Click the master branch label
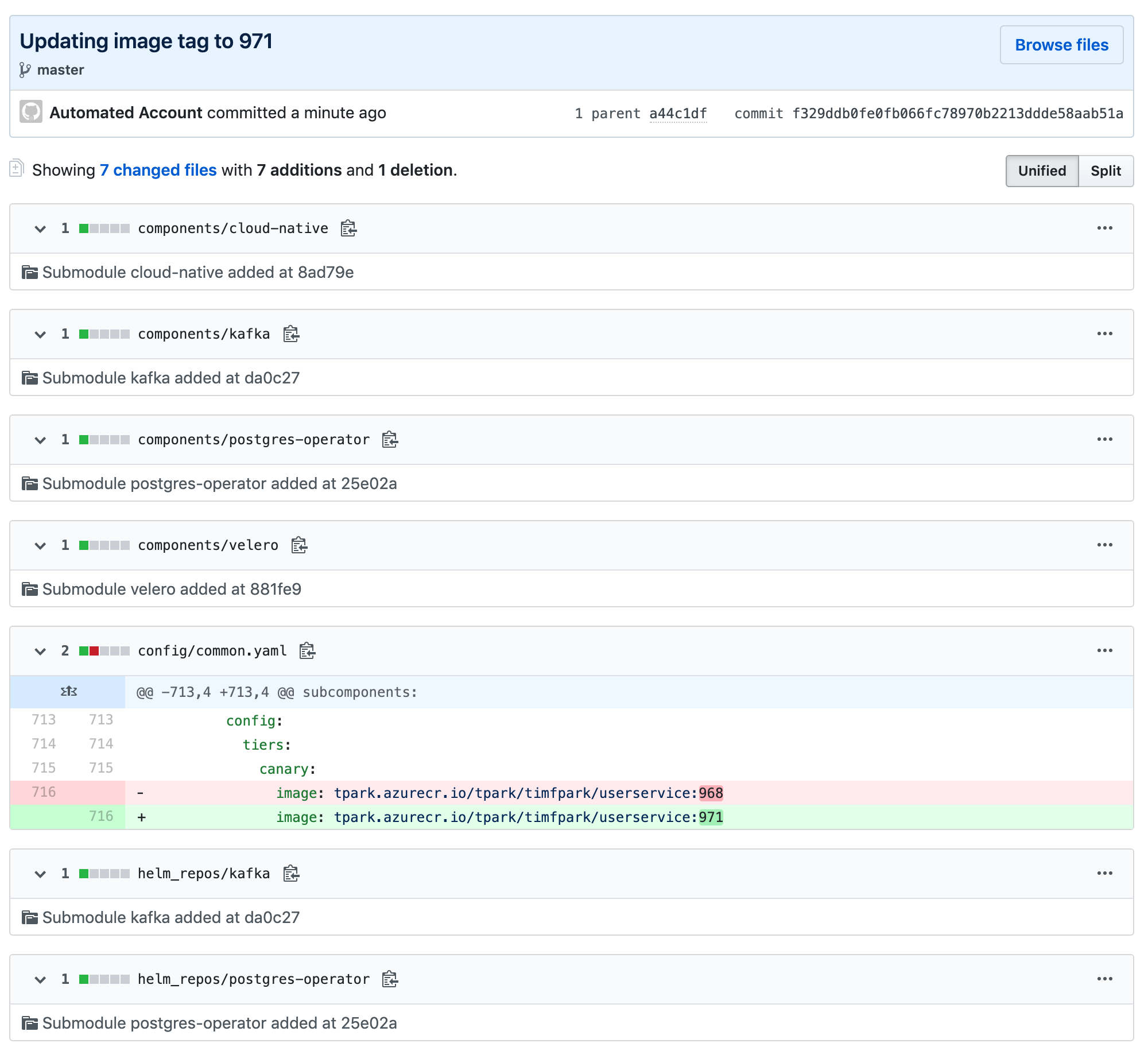This screenshot has height=1047, width=1148. (60, 69)
